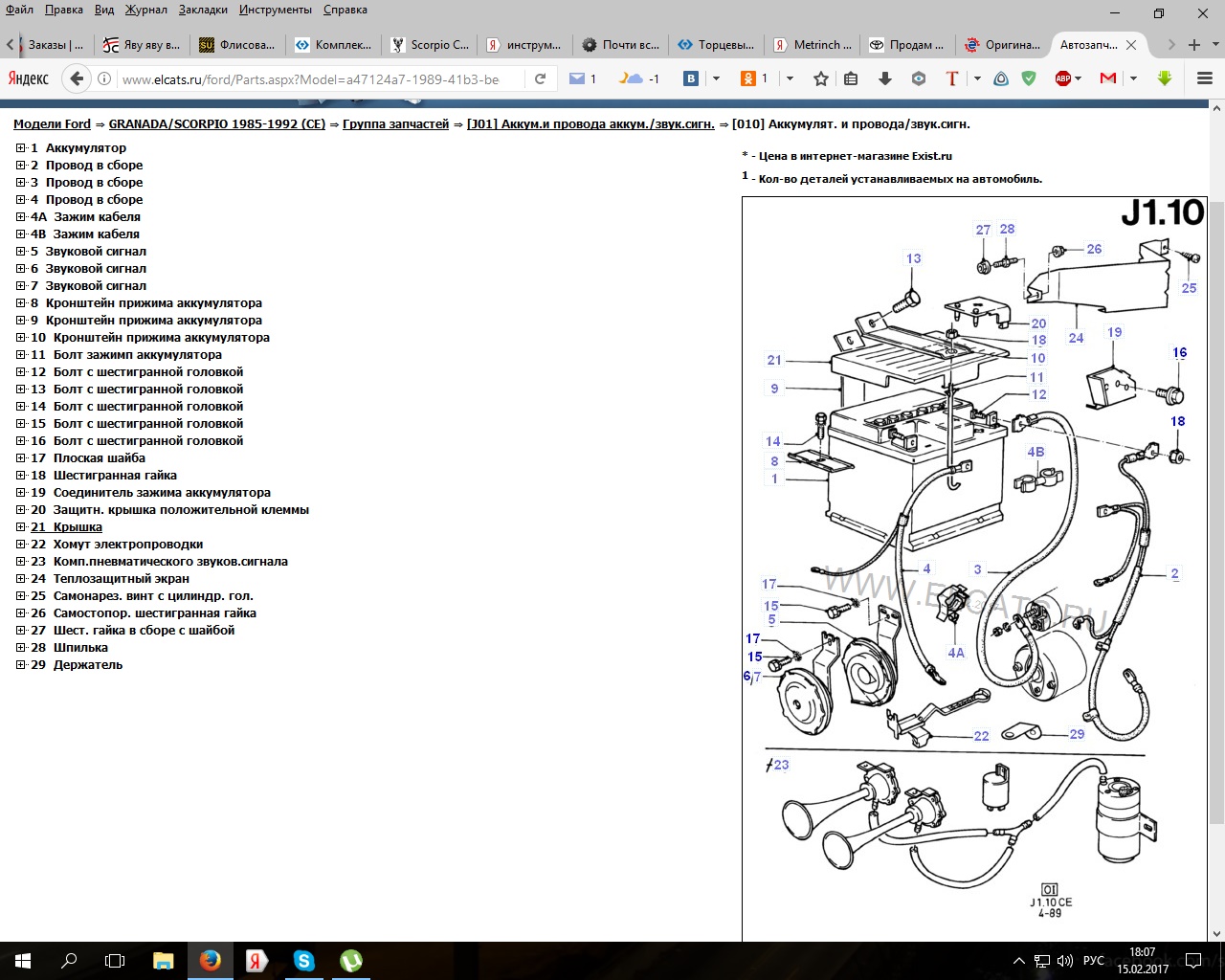Expand item 8 Кронштейн прижима аккумулятора

click(20, 302)
